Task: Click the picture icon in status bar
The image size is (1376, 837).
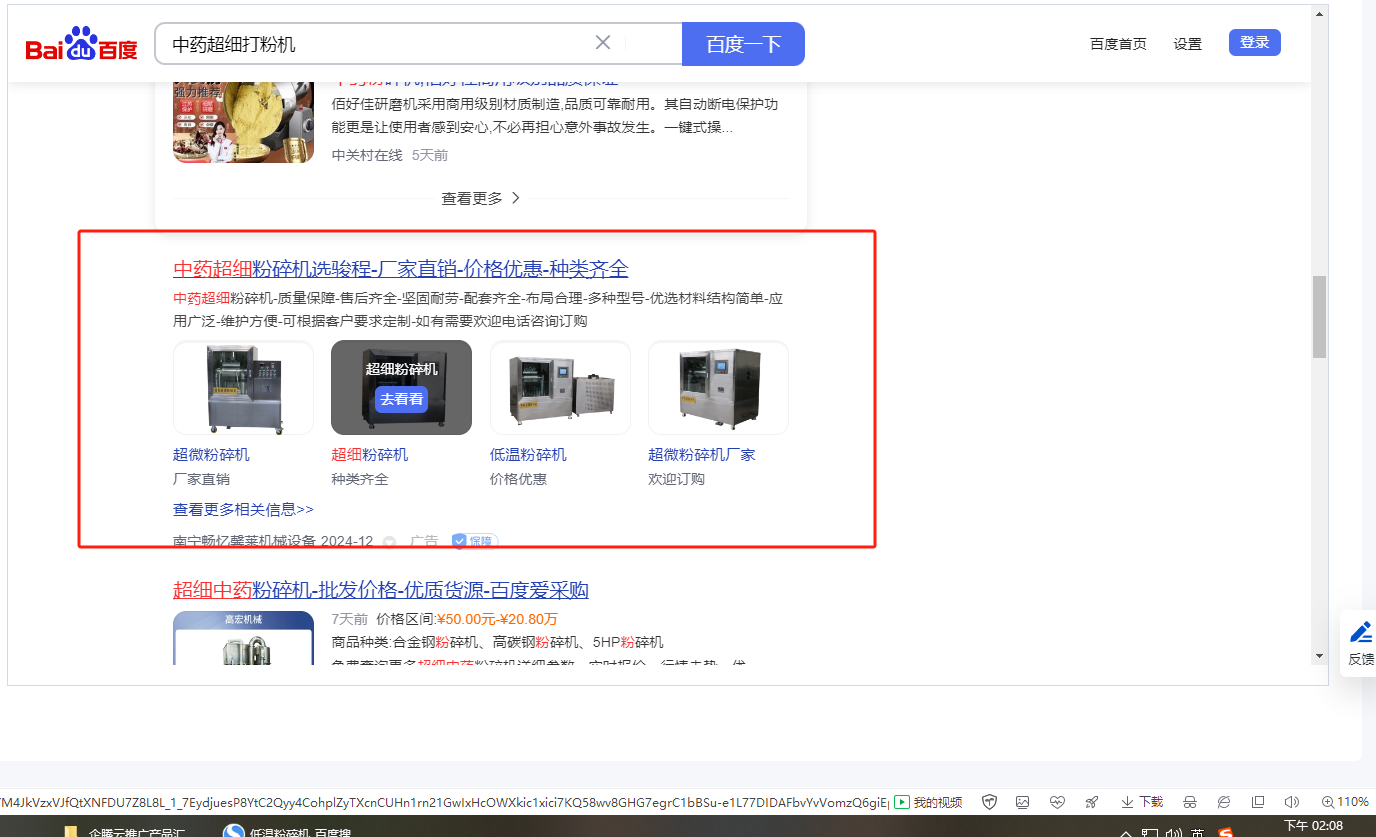Action: [1022, 802]
